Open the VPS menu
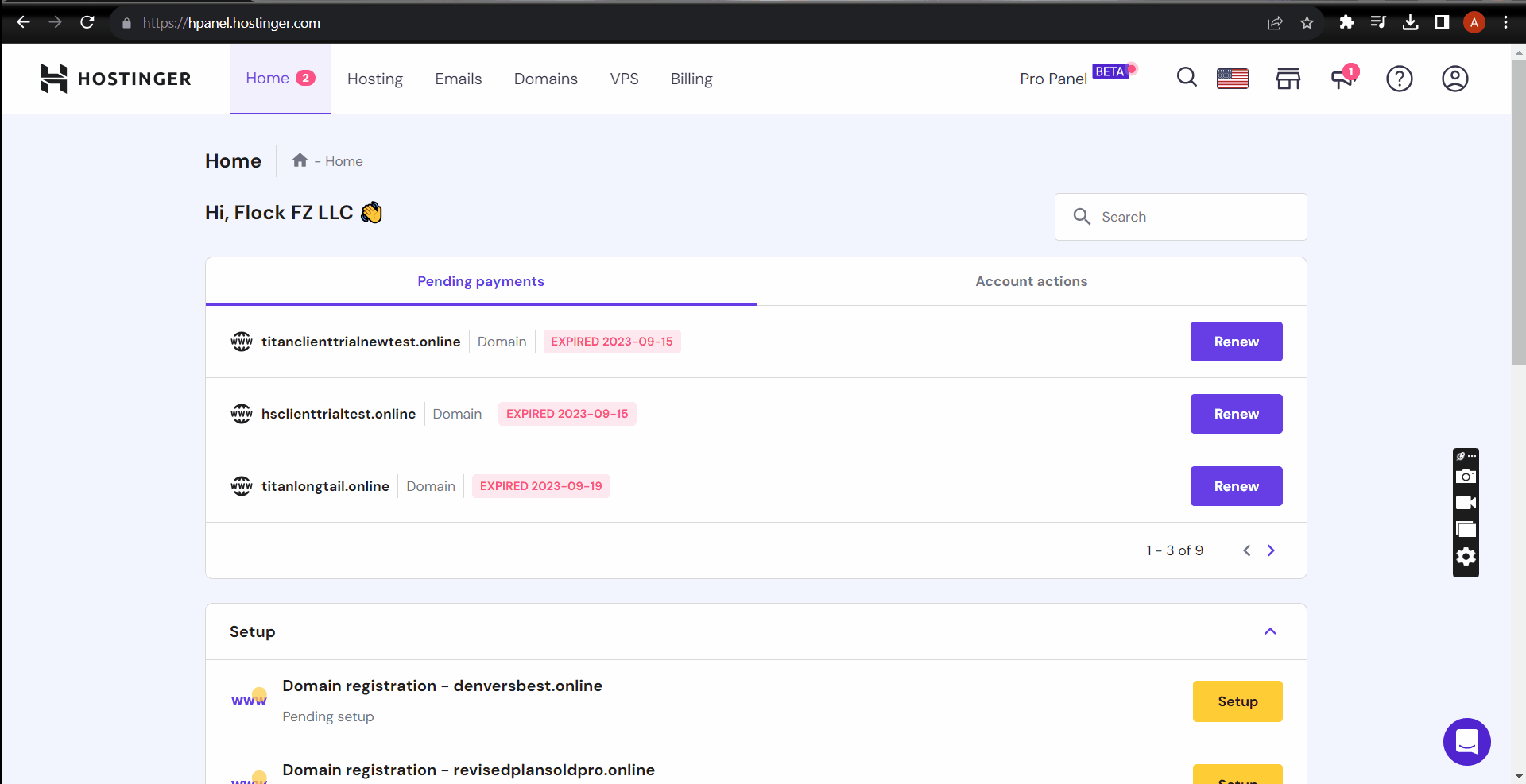 click(x=625, y=79)
